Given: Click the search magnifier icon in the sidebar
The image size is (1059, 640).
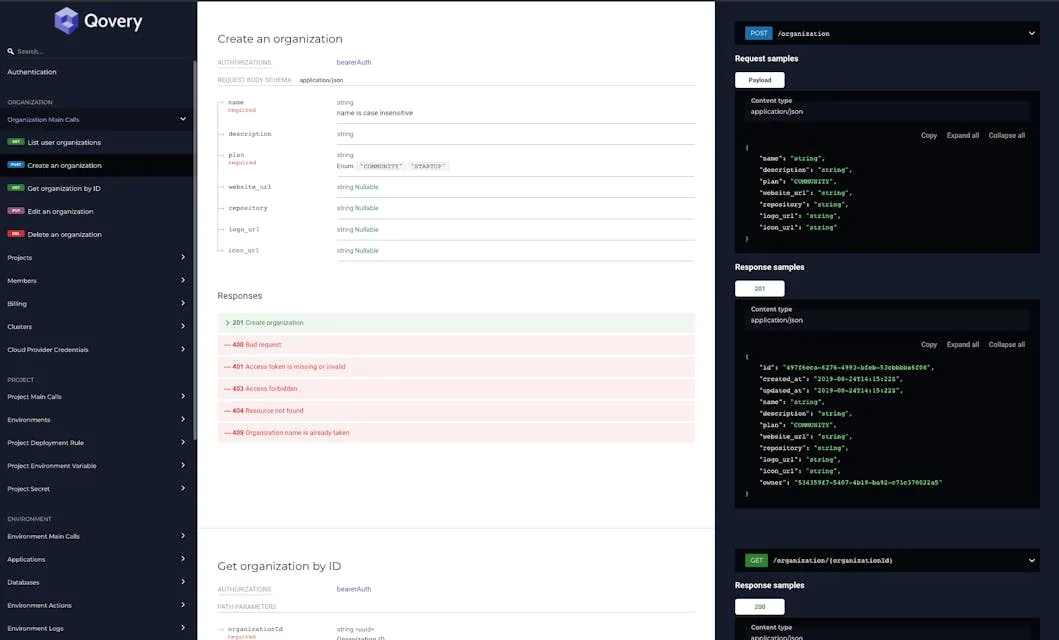Looking at the screenshot, I should coord(10,51).
